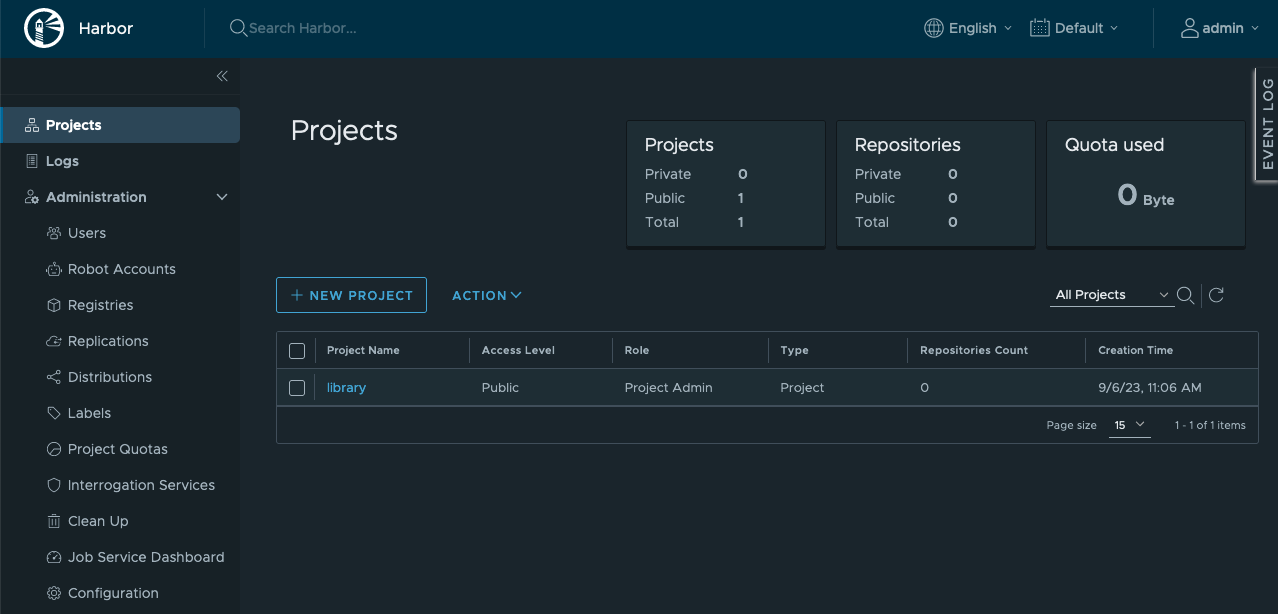
Task: Click the Access Level column header
Action: point(518,350)
